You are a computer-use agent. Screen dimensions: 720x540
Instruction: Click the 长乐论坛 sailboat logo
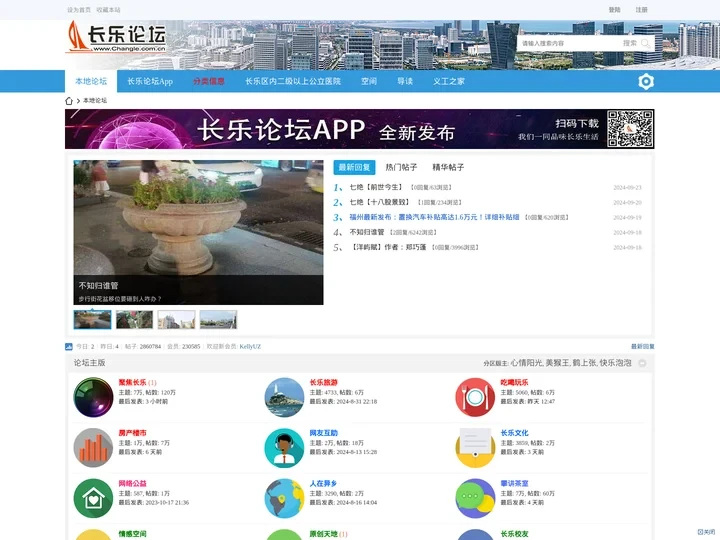pos(116,37)
